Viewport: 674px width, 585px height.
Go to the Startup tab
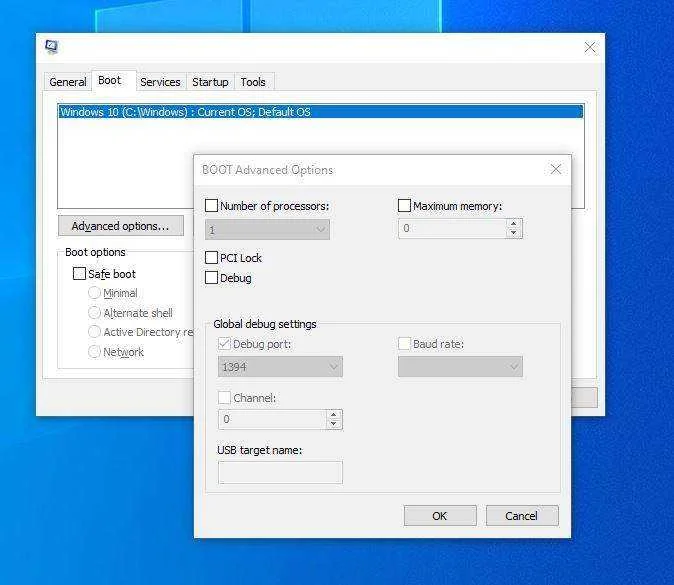(x=210, y=82)
